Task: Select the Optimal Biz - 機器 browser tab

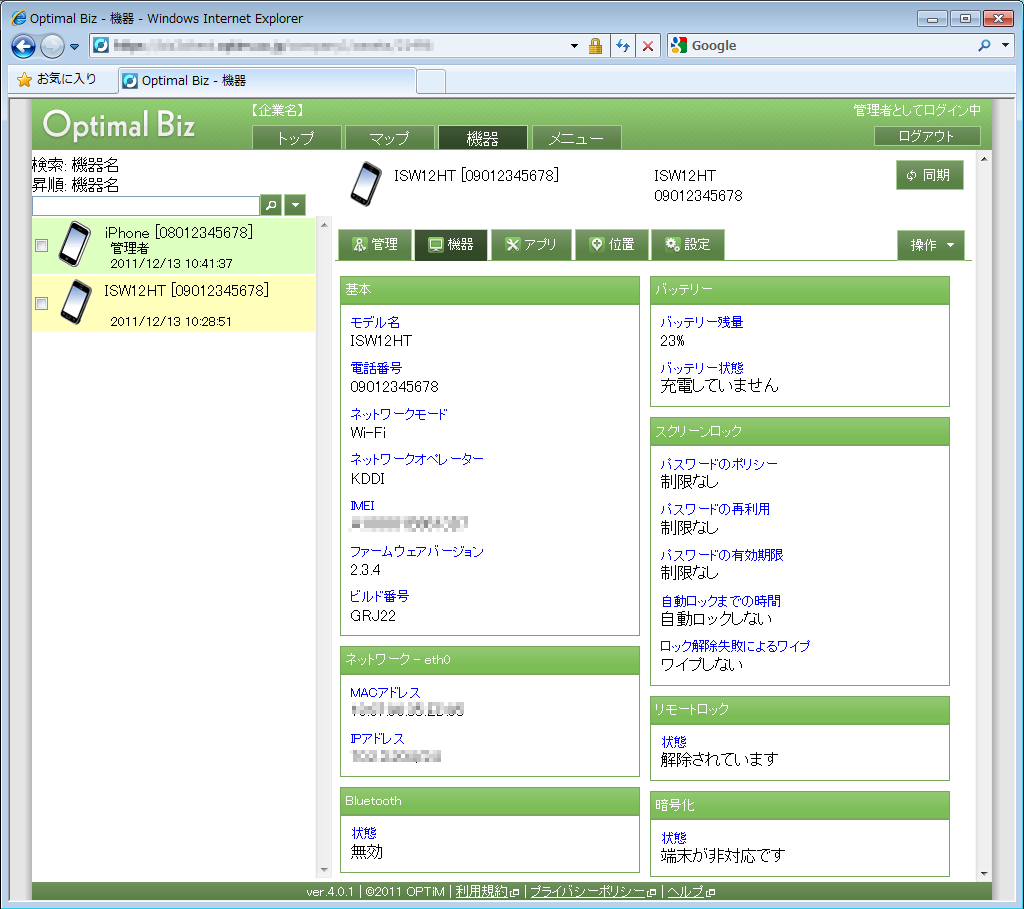Action: click(x=266, y=80)
